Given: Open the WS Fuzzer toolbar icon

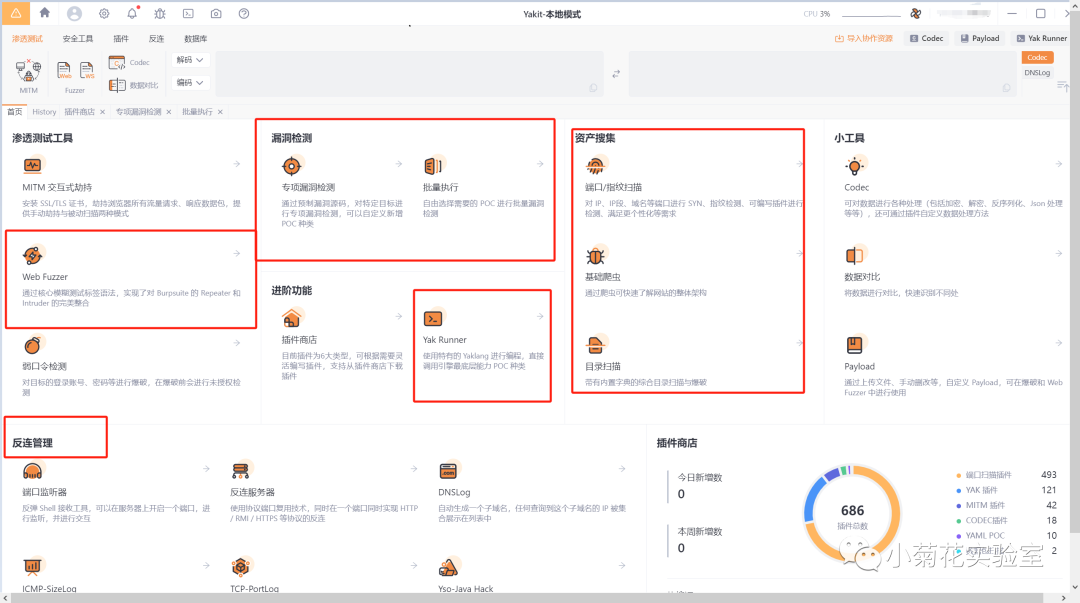Looking at the screenshot, I should pyautogui.click(x=87, y=70).
